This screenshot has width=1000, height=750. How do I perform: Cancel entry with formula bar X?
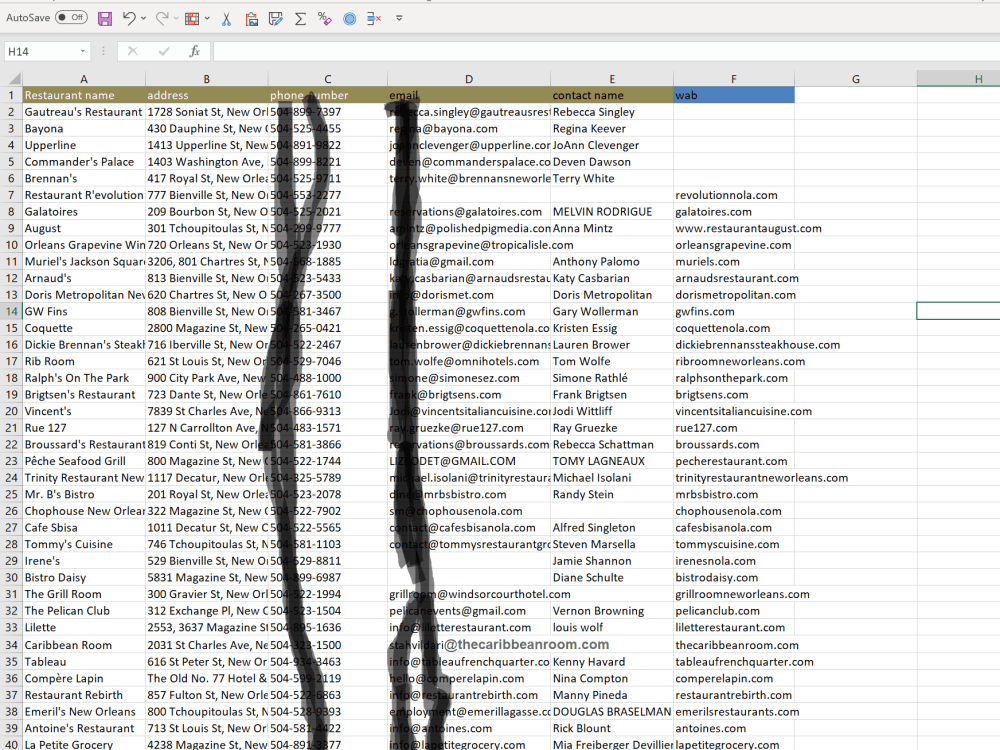tap(133, 51)
